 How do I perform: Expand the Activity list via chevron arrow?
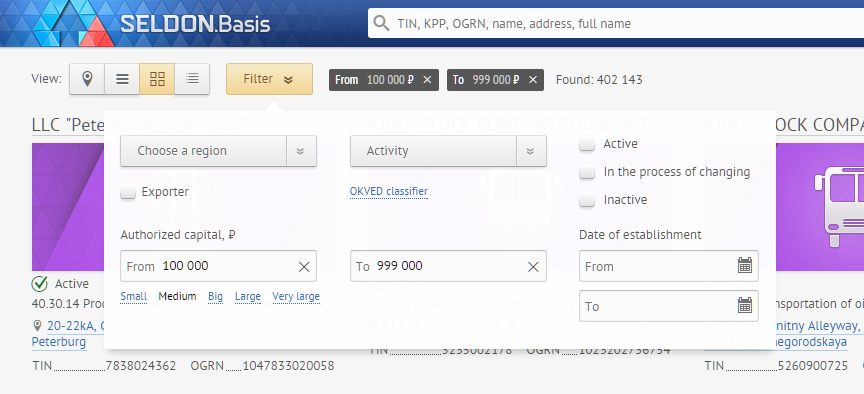tap(531, 151)
